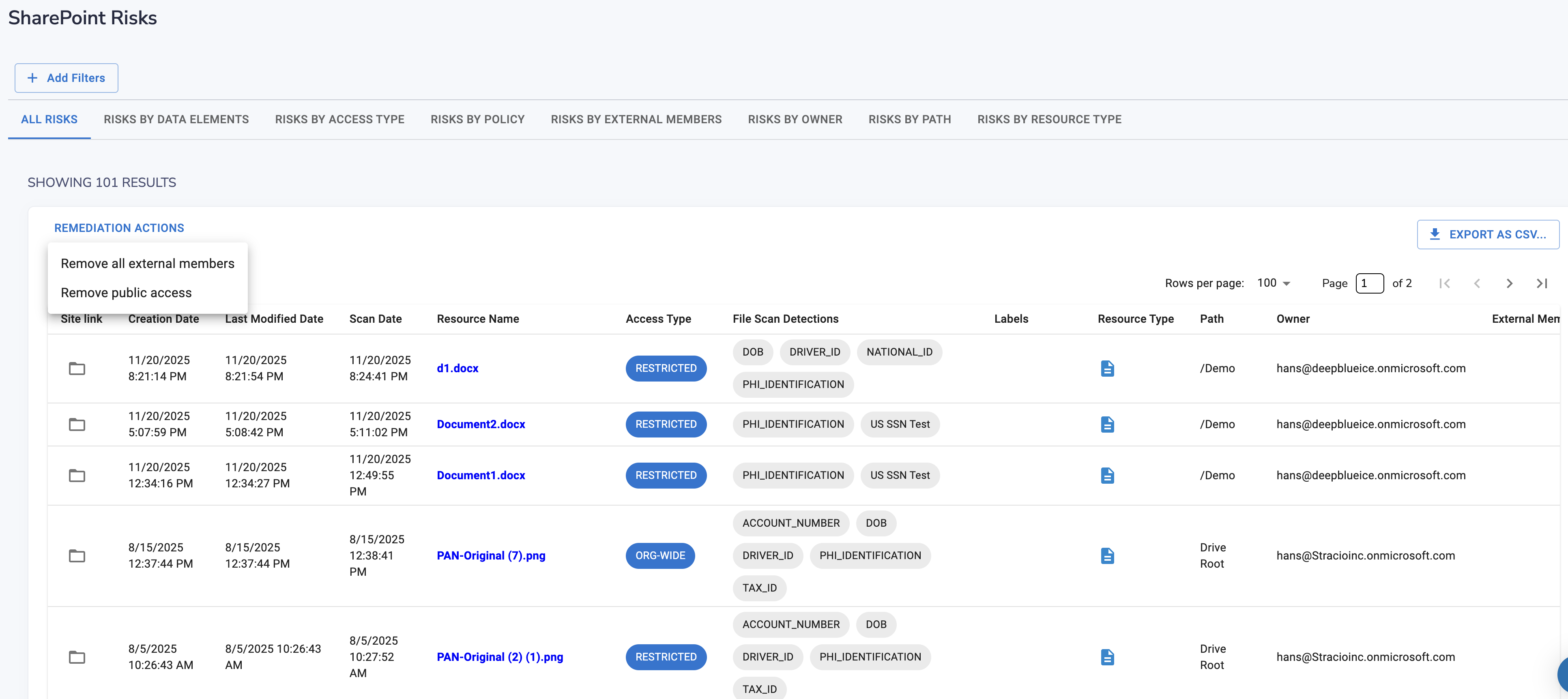The height and width of the screenshot is (699, 1568).
Task: Open Document2.docx resource link
Action: pos(481,424)
